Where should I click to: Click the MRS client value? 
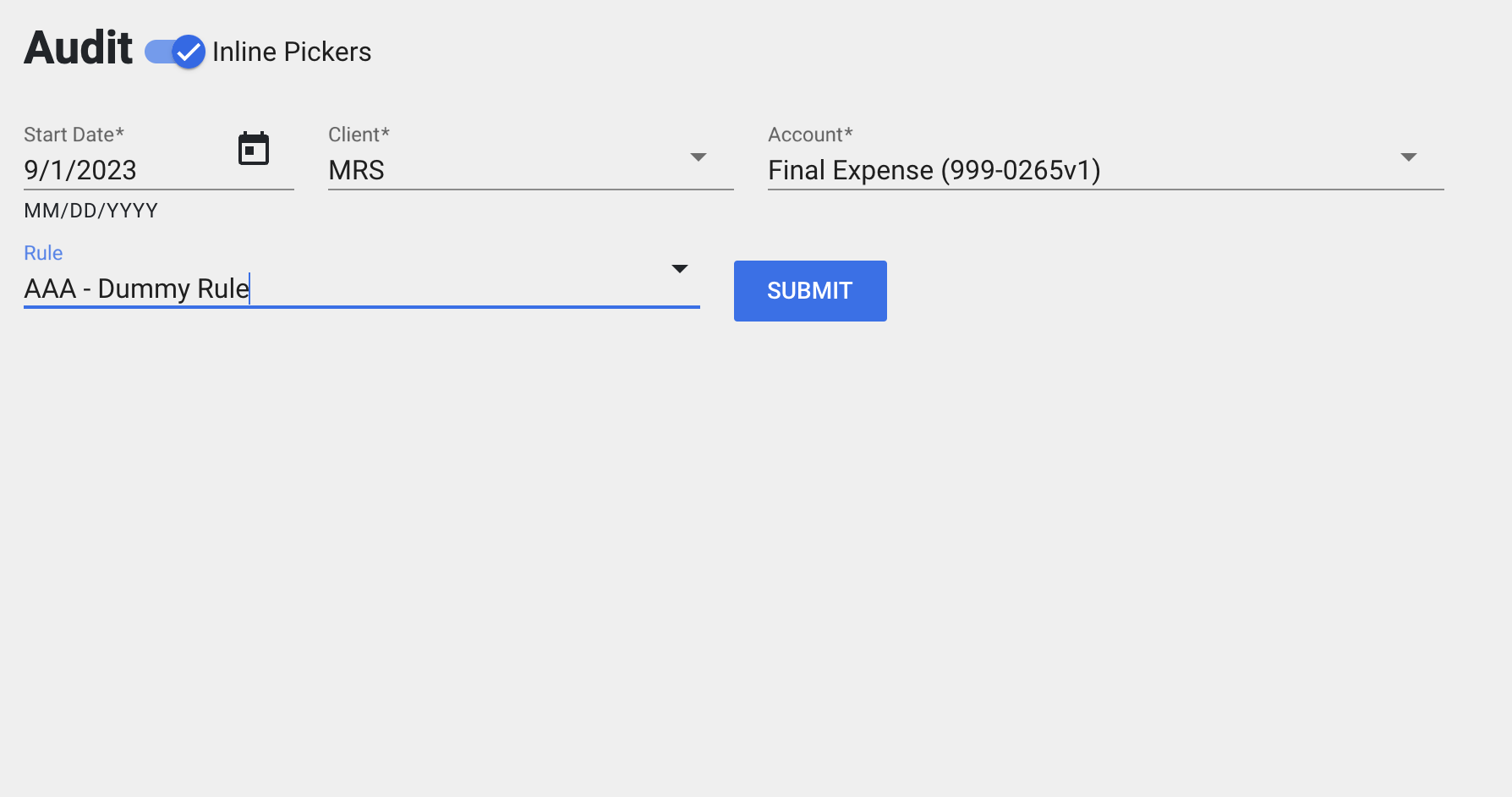pos(356,171)
